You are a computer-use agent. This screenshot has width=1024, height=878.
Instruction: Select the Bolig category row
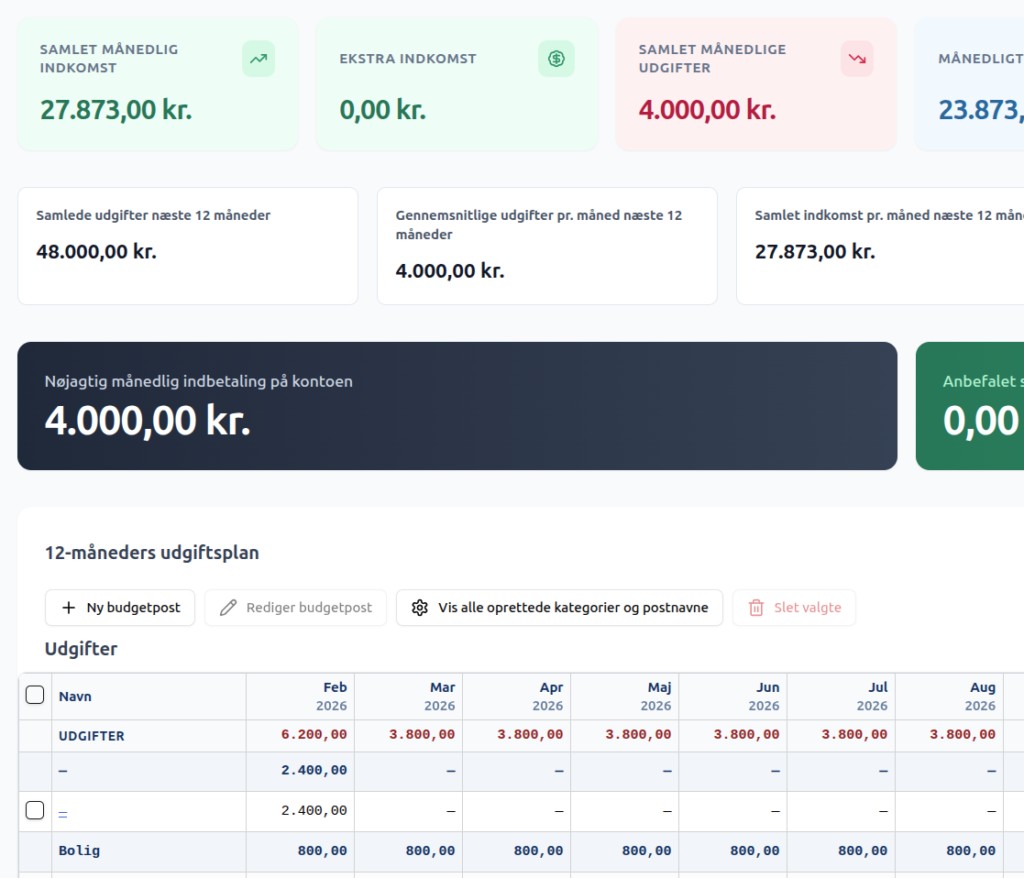click(x=521, y=851)
